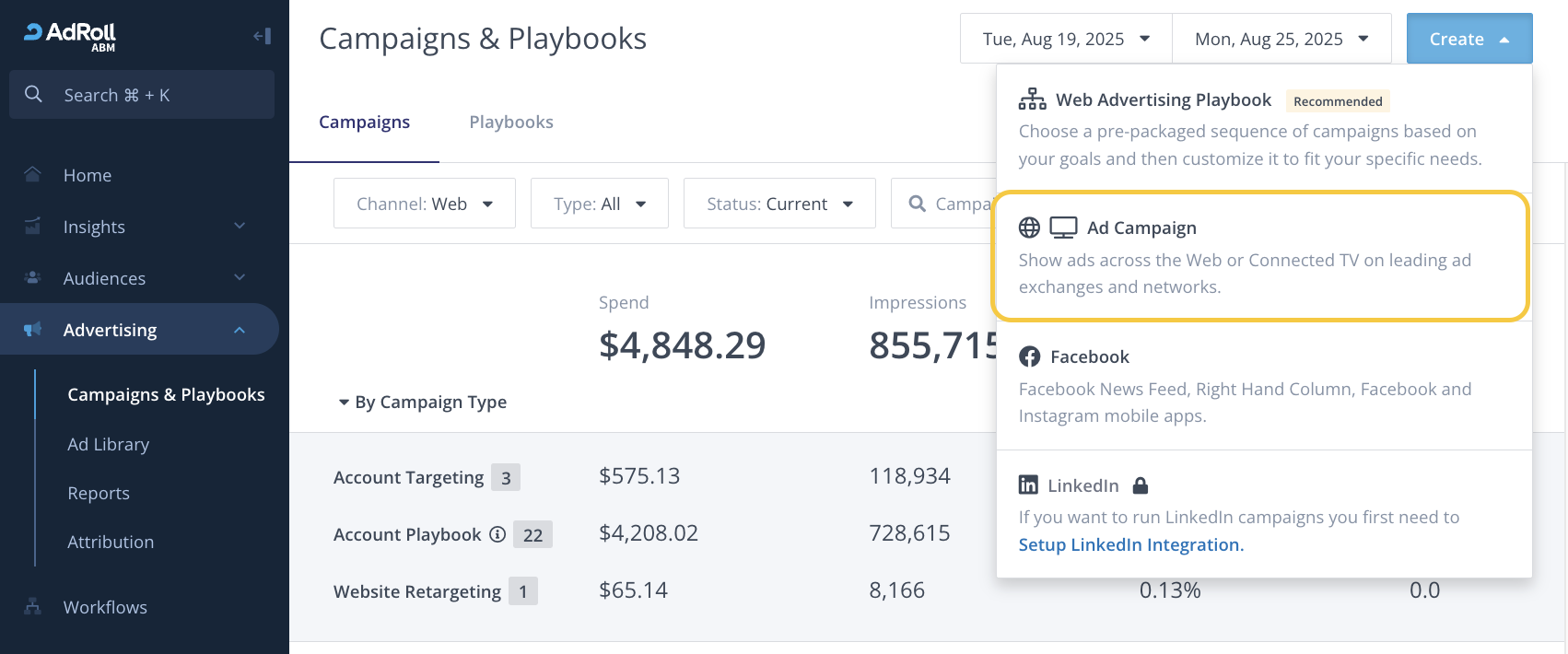Viewport: 1568px width, 654px height.
Task: Open Ad Library in sidebar
Action: [108, 444]
